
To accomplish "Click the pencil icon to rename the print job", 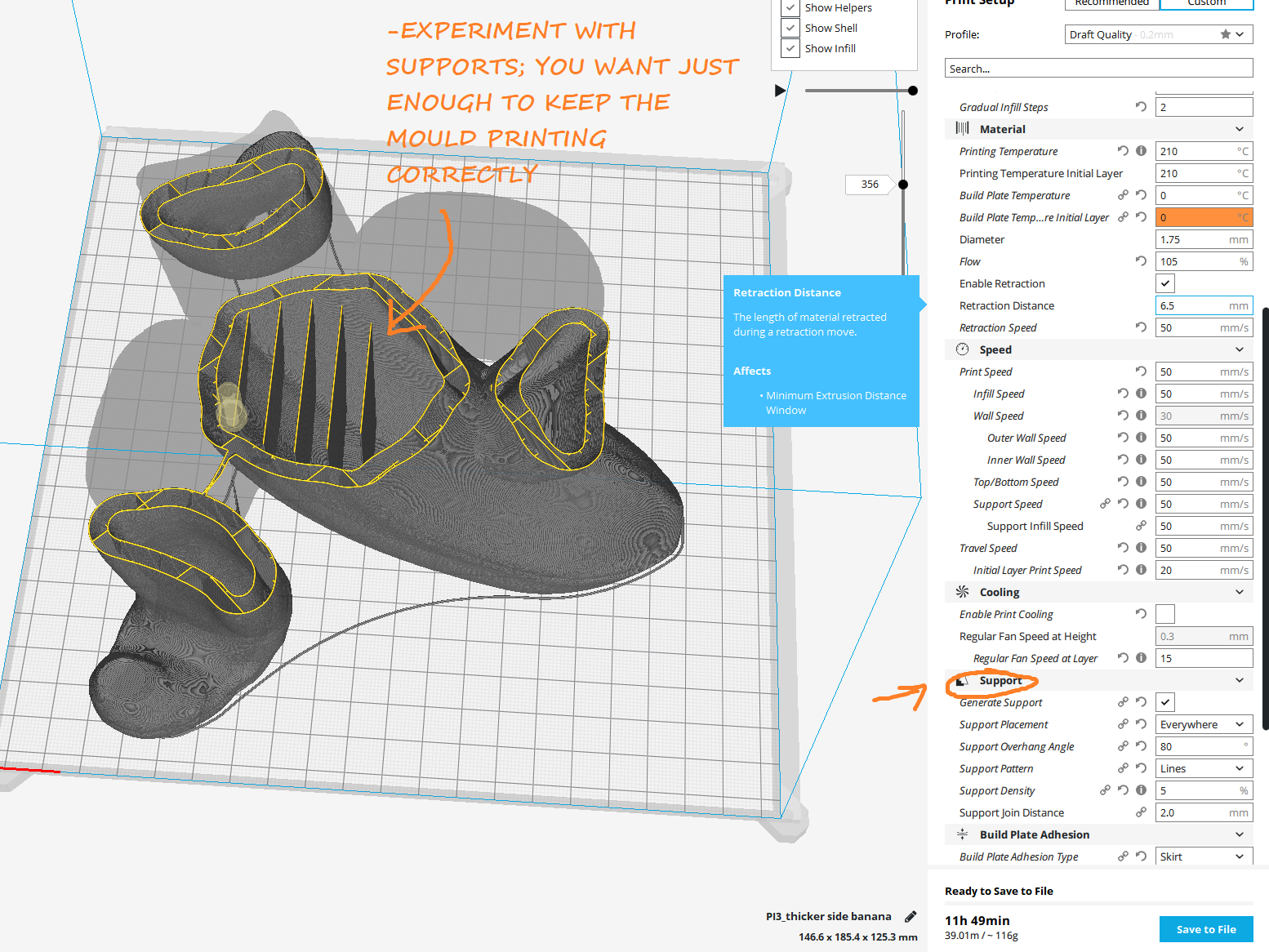I will coord(911,917).
